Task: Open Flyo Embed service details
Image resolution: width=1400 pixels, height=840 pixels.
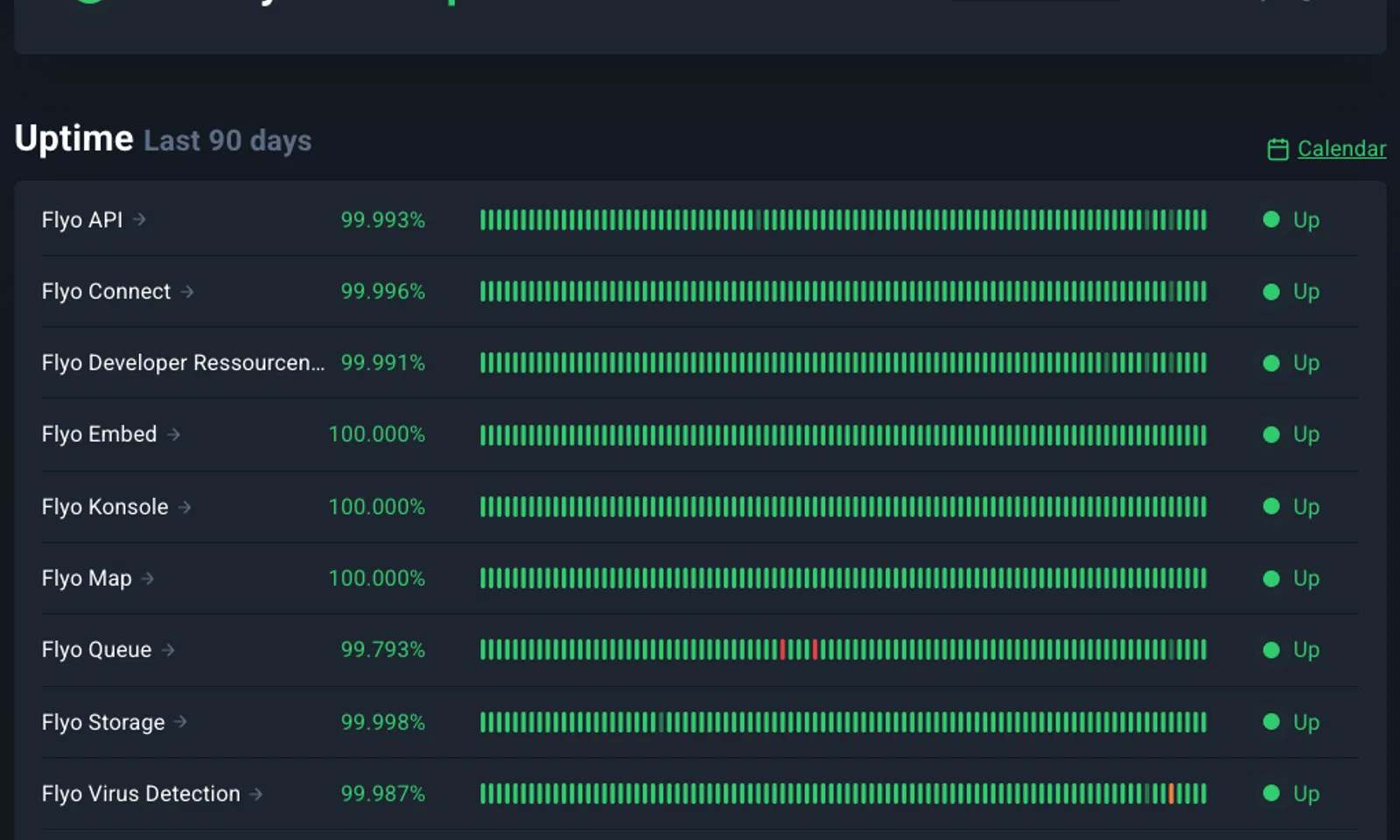Action: click(99, 434)
